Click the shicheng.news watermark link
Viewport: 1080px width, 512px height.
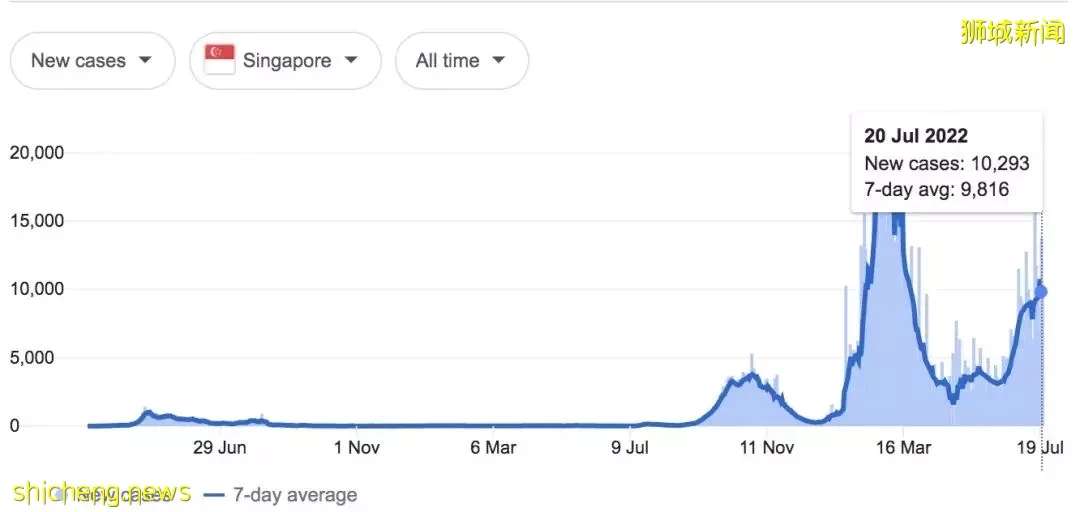tap(101, 491)
